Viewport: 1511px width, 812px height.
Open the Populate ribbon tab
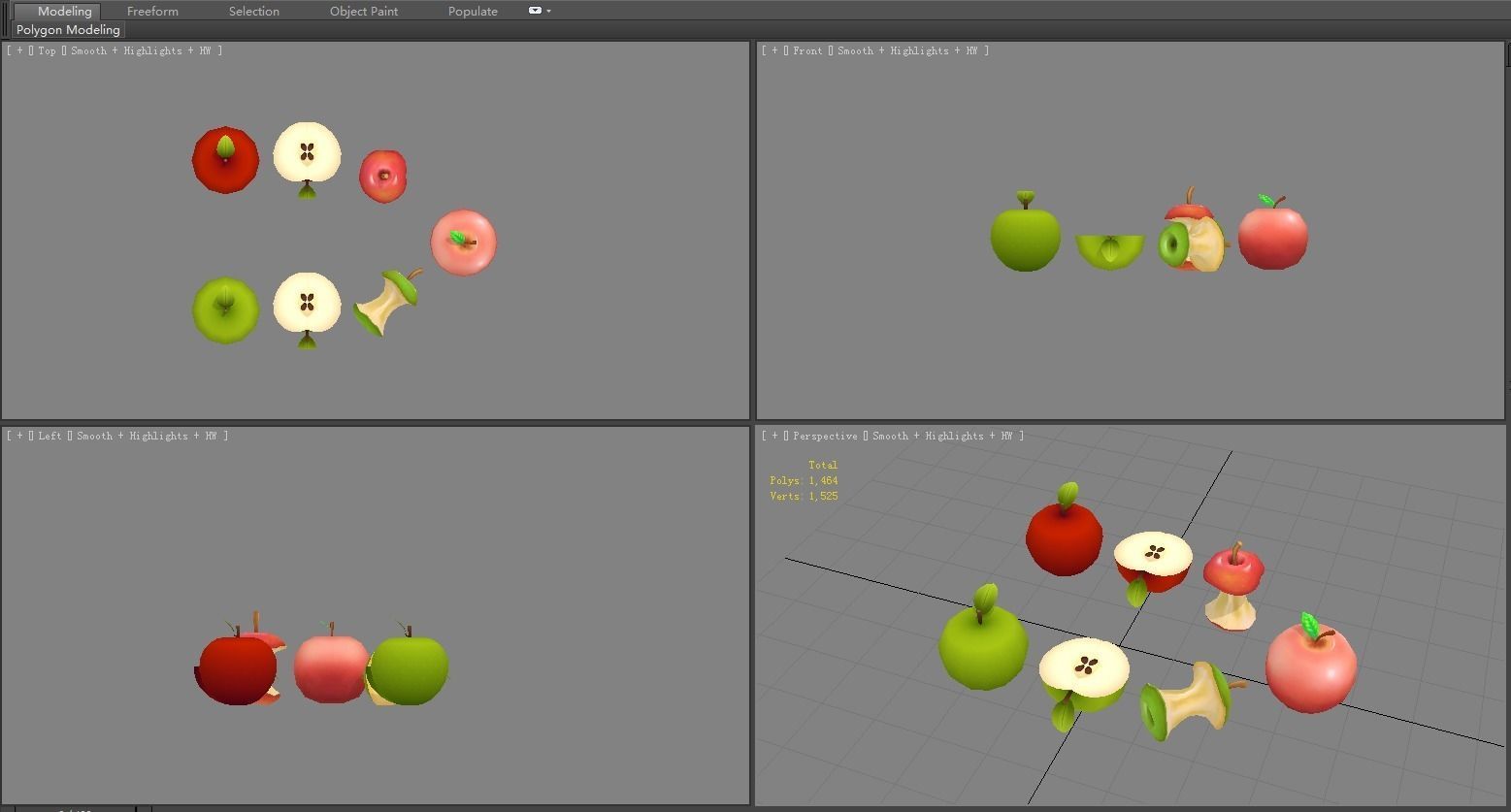pyautogui.click(x=473, y=11)
